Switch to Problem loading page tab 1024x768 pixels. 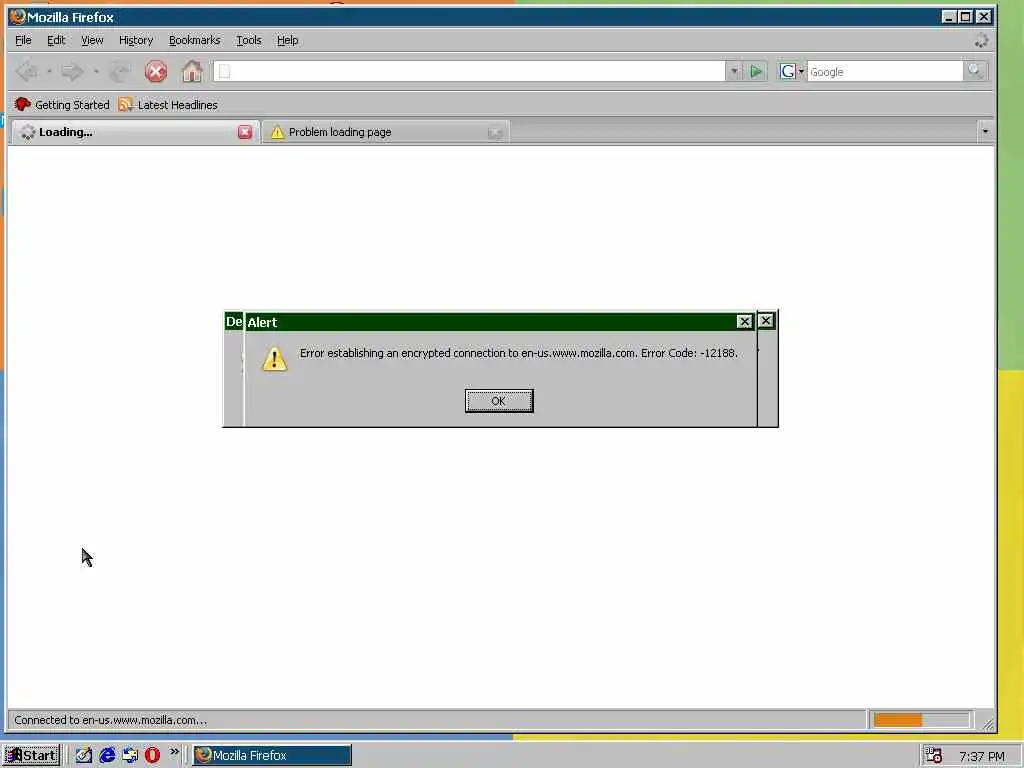(x=386, y=132)
